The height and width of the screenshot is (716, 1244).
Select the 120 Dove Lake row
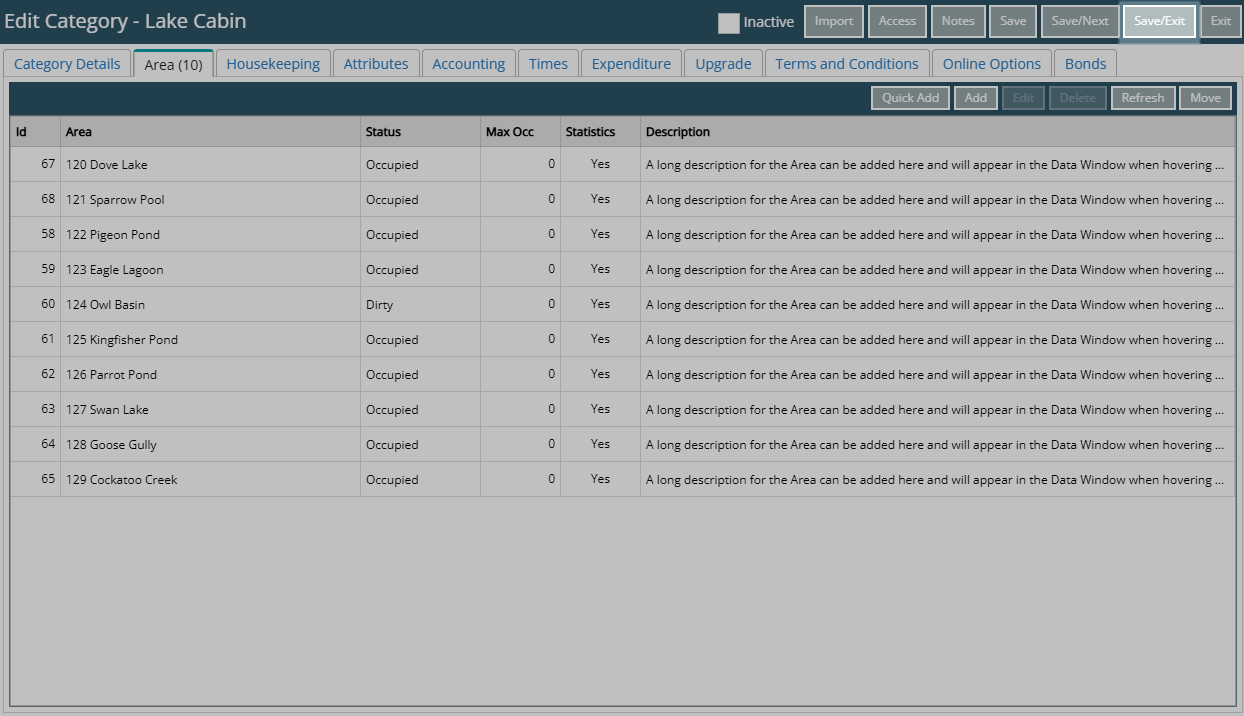[623, 164]
